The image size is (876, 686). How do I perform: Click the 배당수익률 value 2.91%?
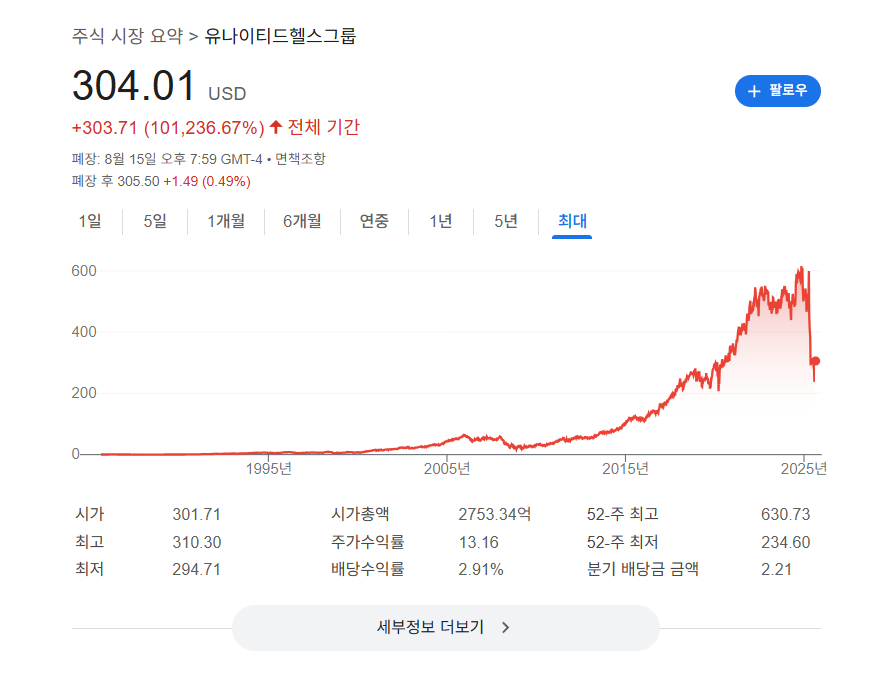(480, 569)
